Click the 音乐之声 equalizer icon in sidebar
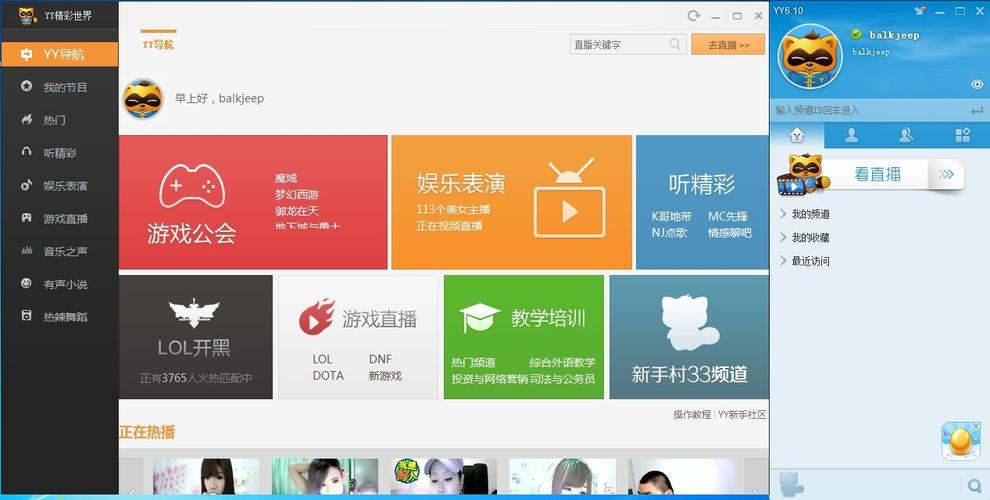This screenshot has height=500, width=990. pyautogui.click(x=27, y=251)
